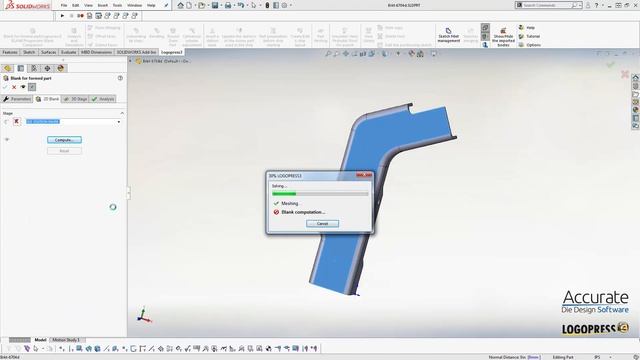Switch to the Sketch tab
The height and width of the screenshot is (360, 640).
click(29, 52)
